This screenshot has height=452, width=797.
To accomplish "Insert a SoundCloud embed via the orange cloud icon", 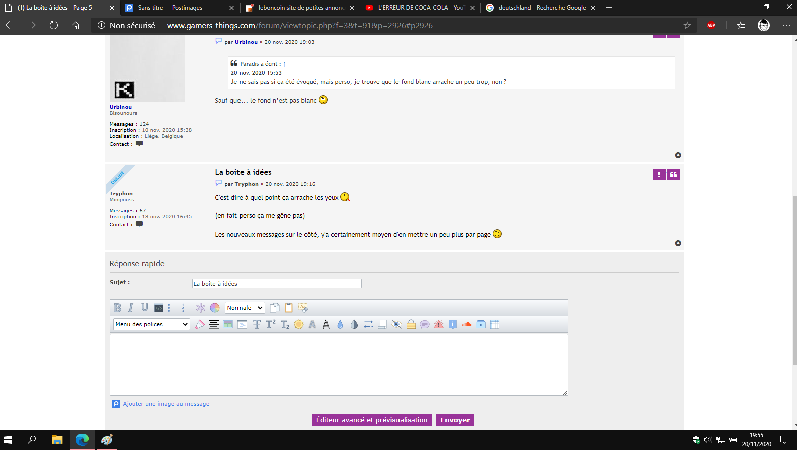I will pyautogui.click(x=467, y=324).
